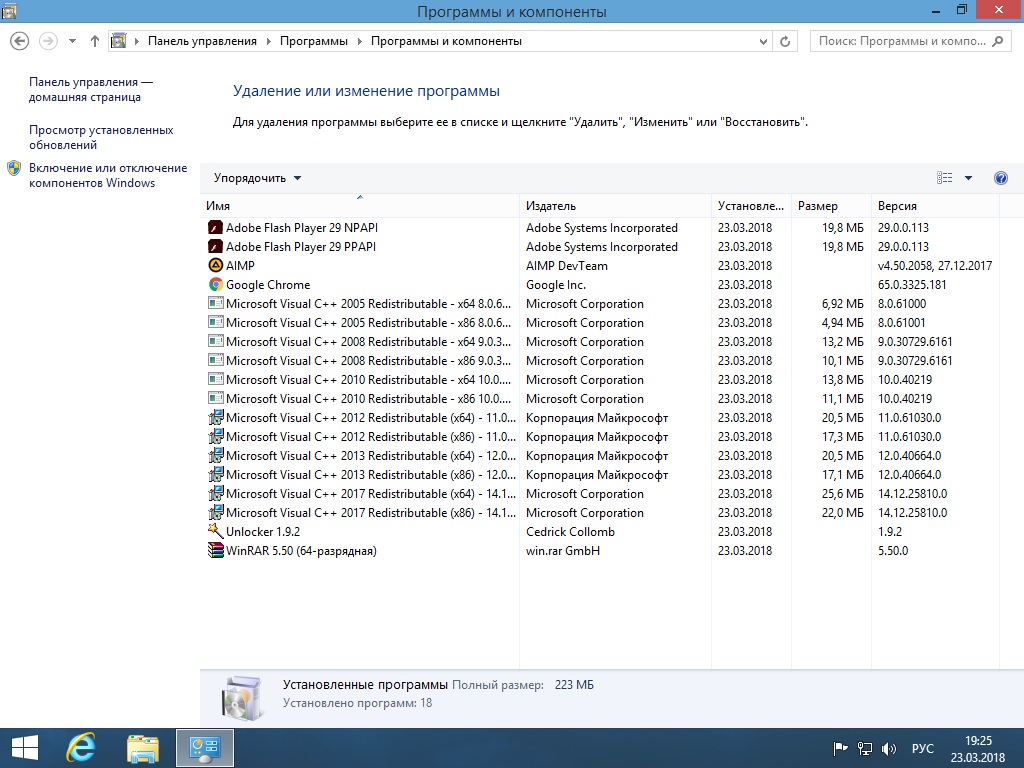Click the Control Panel icon in the address bar
Image resolution: width=1024 pixels, height=768 pixels.
(118, 41)
